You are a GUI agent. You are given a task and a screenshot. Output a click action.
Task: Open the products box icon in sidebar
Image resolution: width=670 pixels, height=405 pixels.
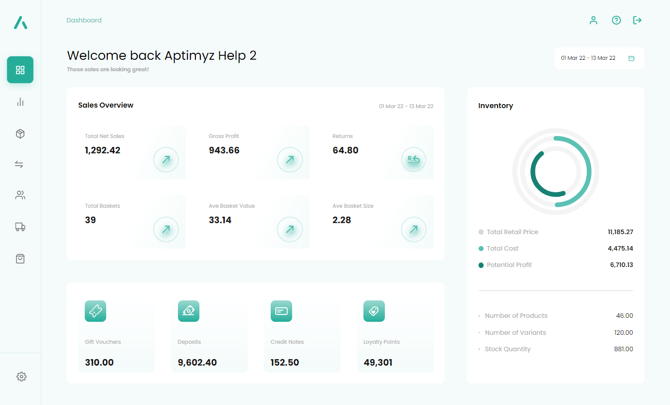[x=20, y=133]
